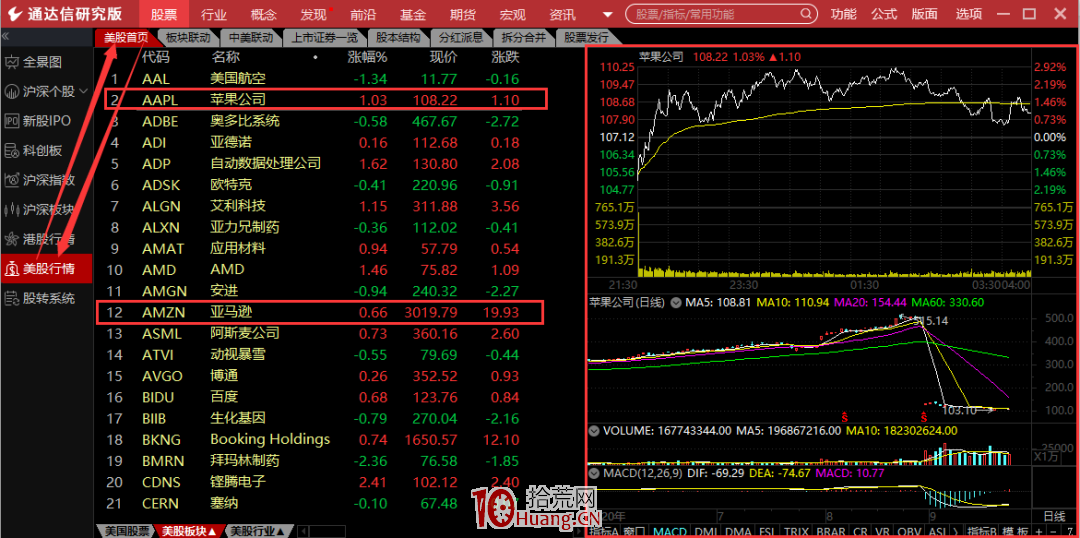Image resolution: width=1080 pixels, height=538 pixels.
Task: Select the BKNG Booking Holdings row
Action: [341, 439]
